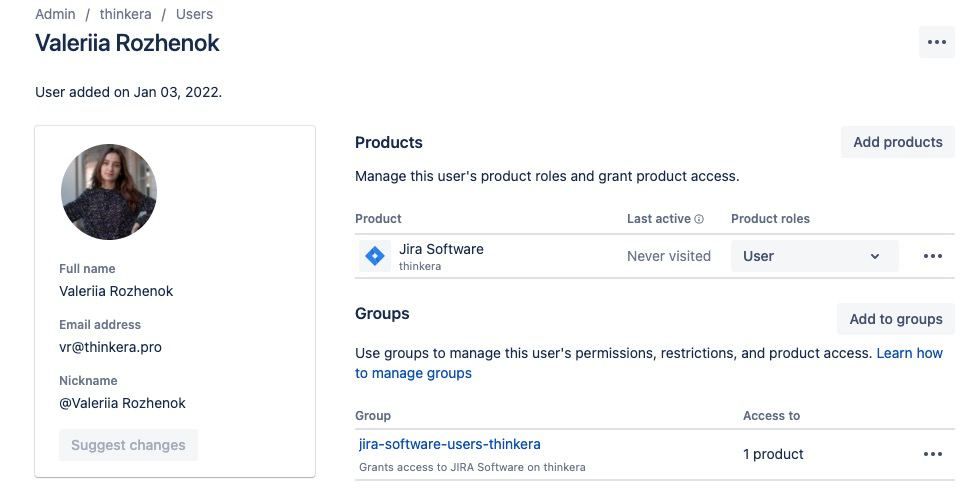This screenshot has height=491, width=980.
Task: Click the Product roles column header
Action: pyautogui.click(x=770, y=219)
